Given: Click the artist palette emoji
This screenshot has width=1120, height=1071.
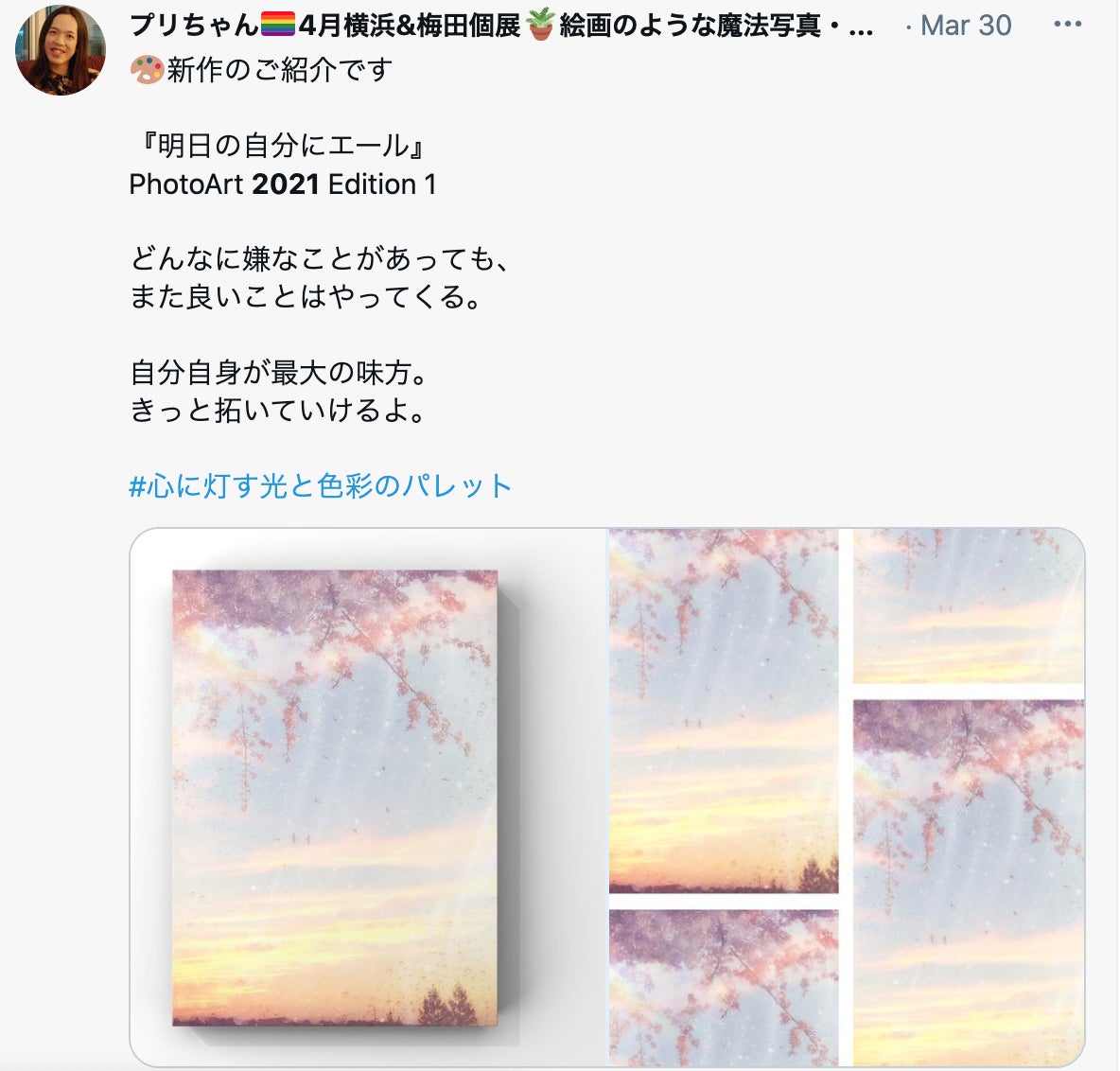Looking at the screenshot, I should point(148,70).
